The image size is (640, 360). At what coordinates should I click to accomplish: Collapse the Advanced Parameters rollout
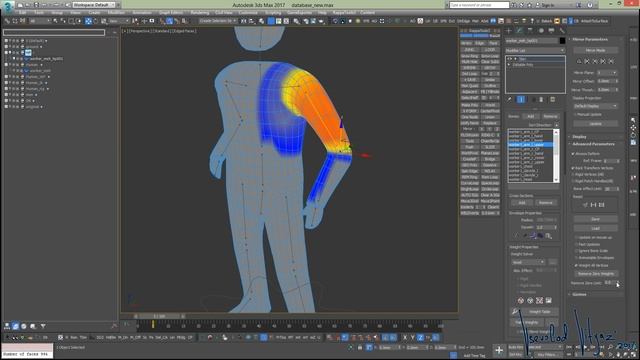[x=593, y=144]
